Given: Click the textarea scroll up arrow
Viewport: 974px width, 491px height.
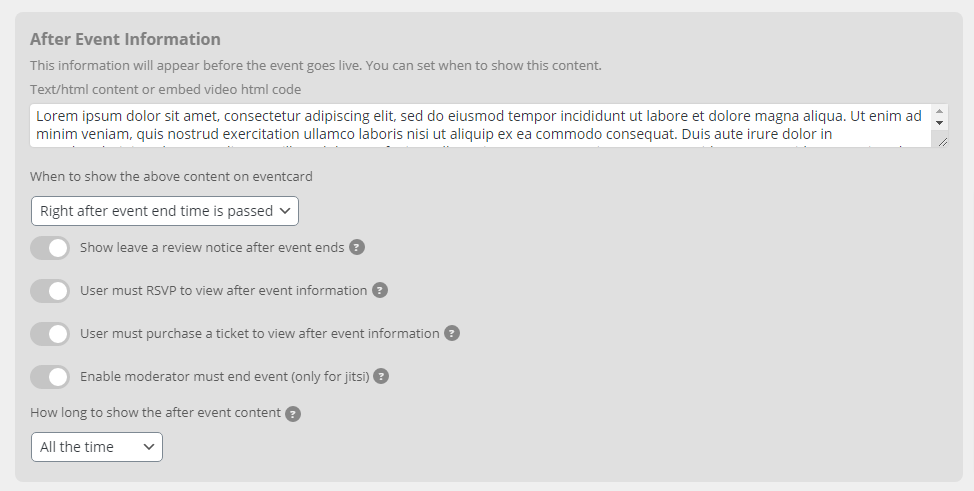Looking at the screenshot, I should (939, 112).
